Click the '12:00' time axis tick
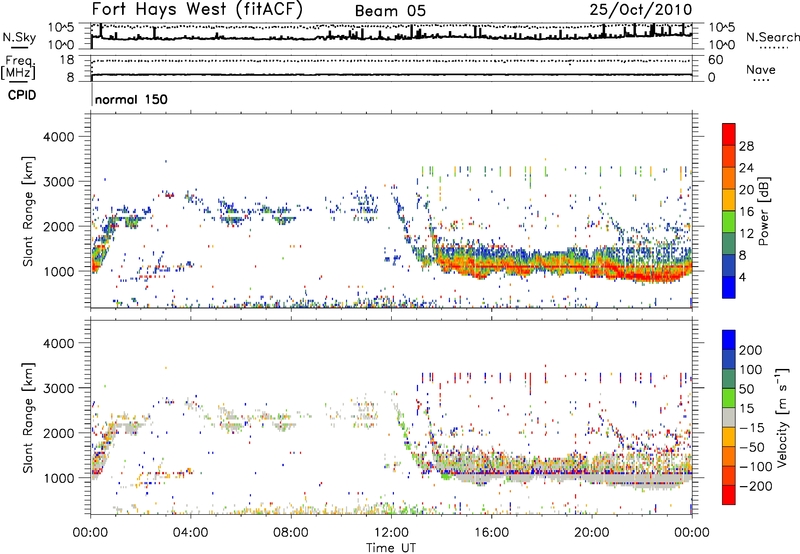 coord(391,533)
